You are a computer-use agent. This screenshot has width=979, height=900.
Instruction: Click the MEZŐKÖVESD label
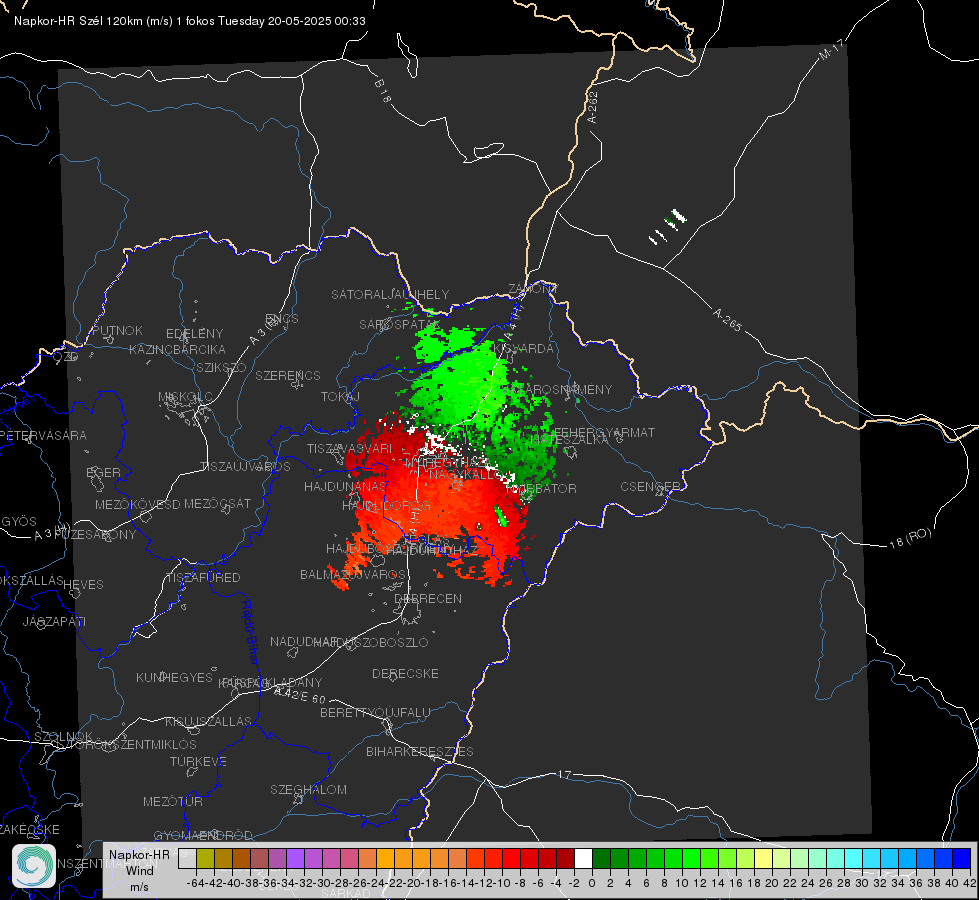click(138, 504)
